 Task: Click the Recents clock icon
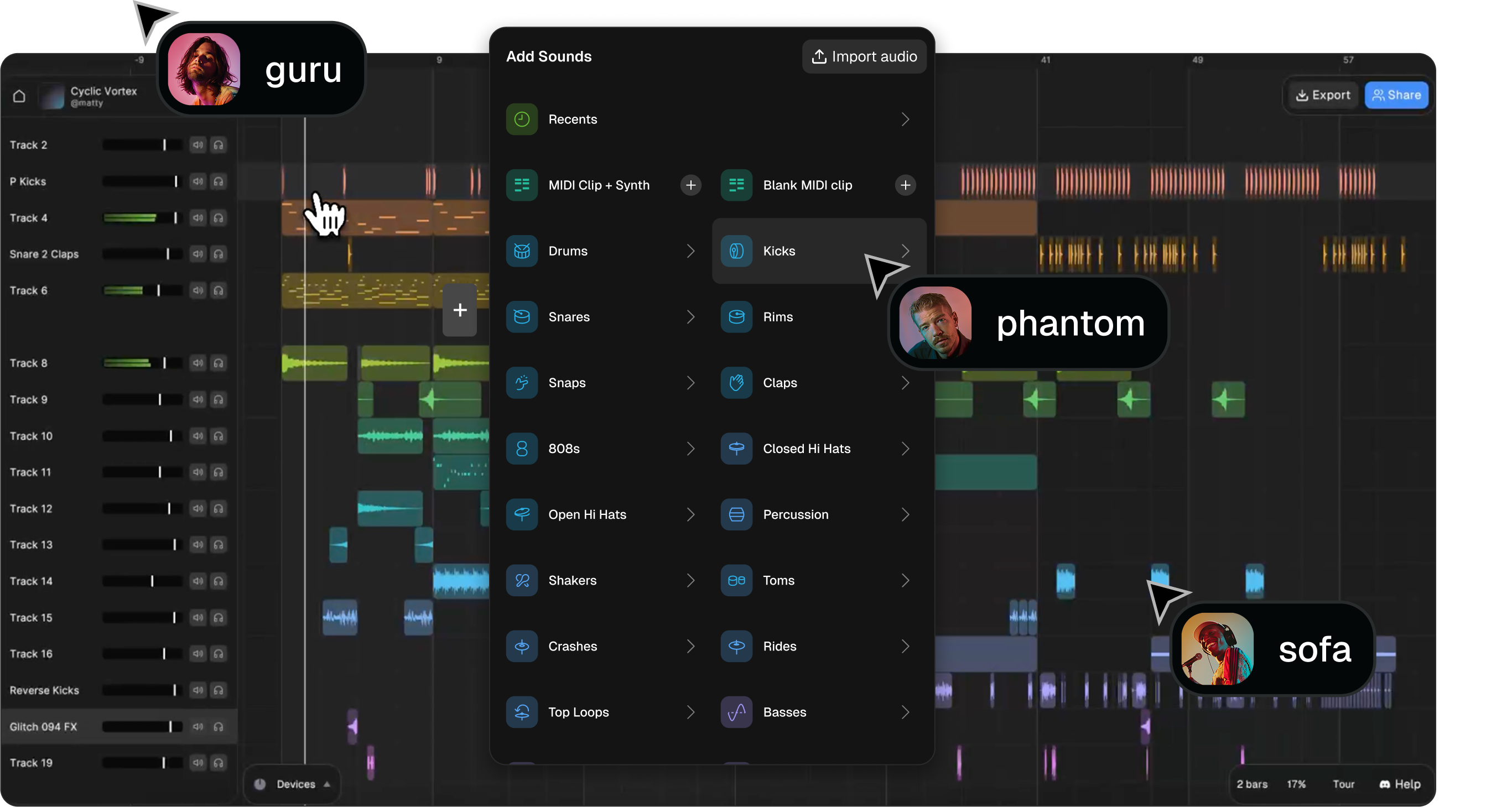click(521, 119)
